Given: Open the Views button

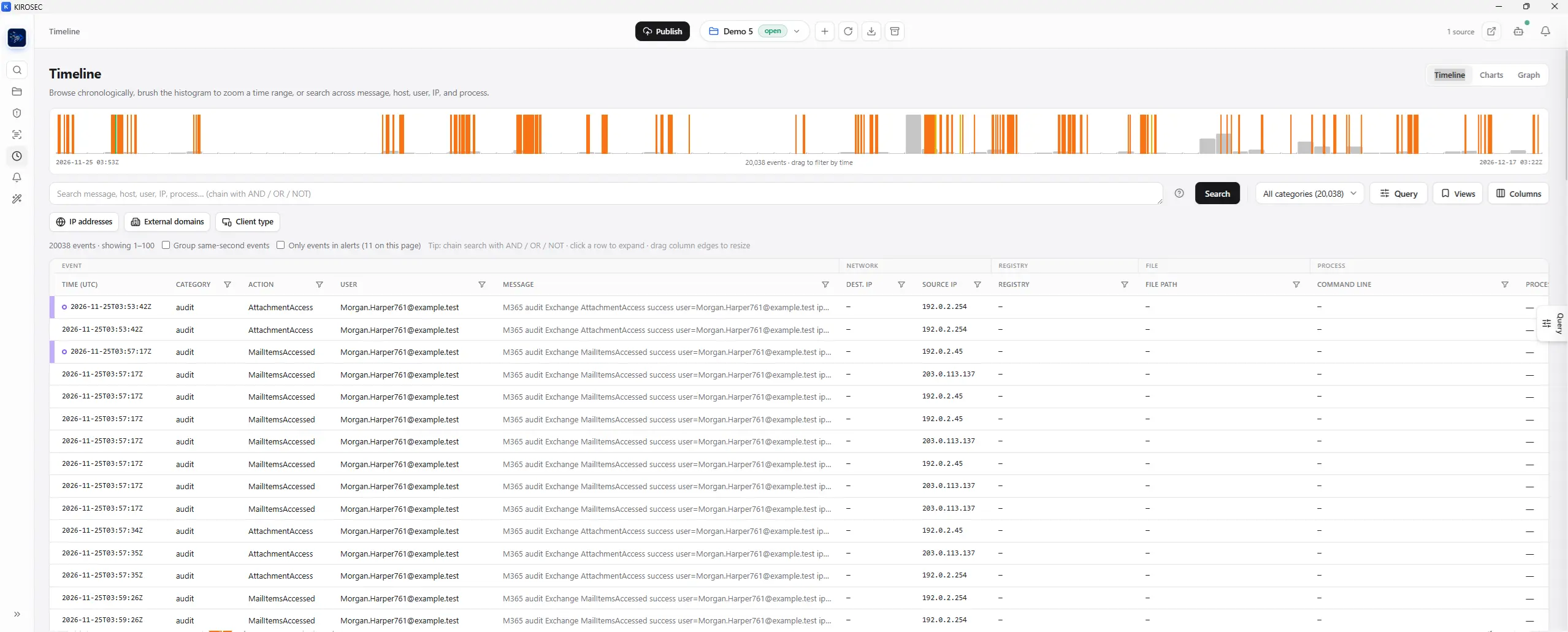Looking at the screenshot, I should pos(1458,194).
